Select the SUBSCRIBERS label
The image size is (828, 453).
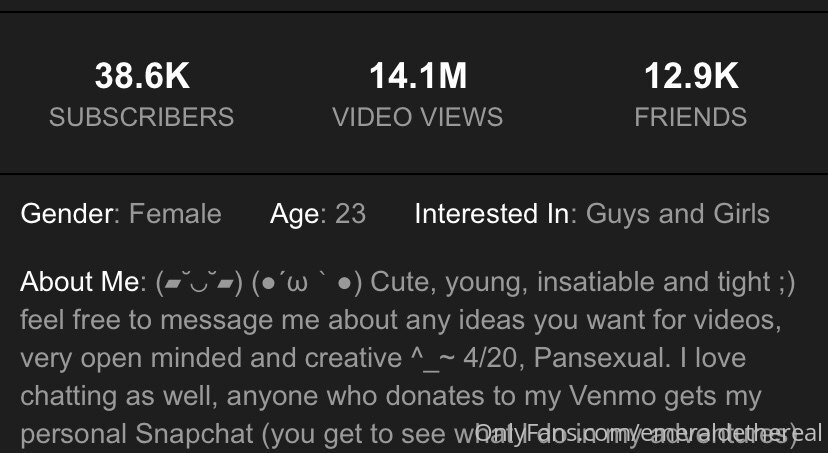[x=142, y=117]
